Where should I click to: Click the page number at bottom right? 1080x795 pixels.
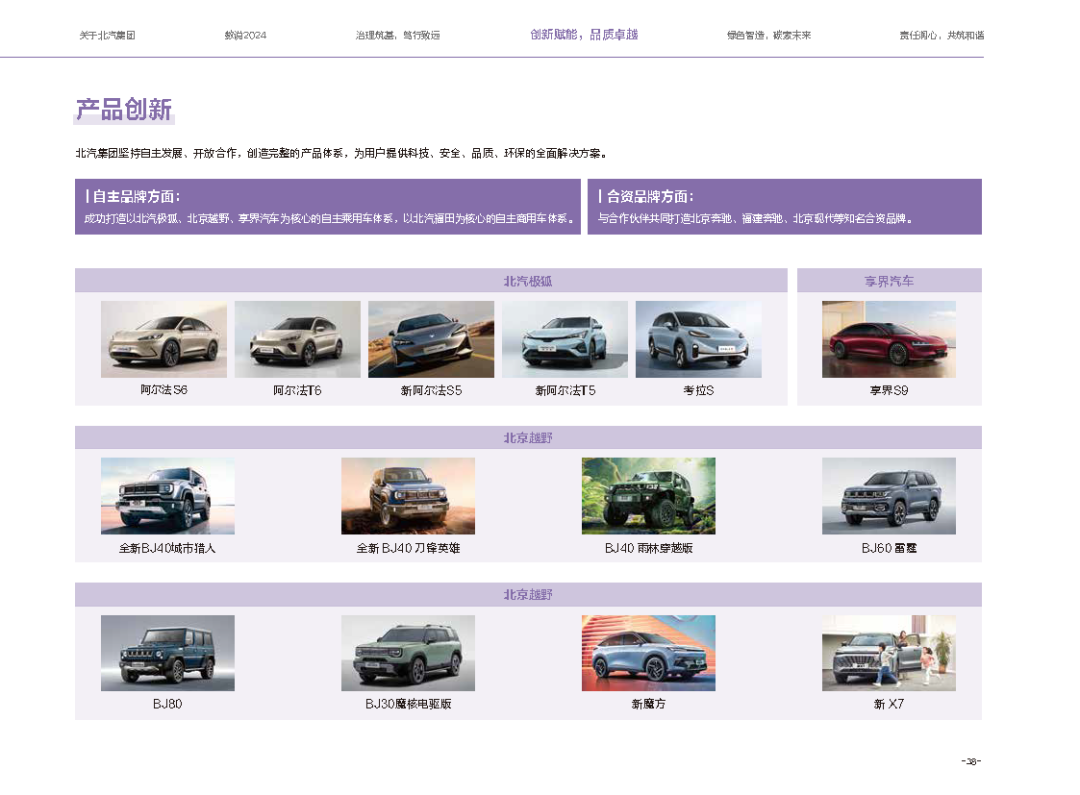pos(970,761)
